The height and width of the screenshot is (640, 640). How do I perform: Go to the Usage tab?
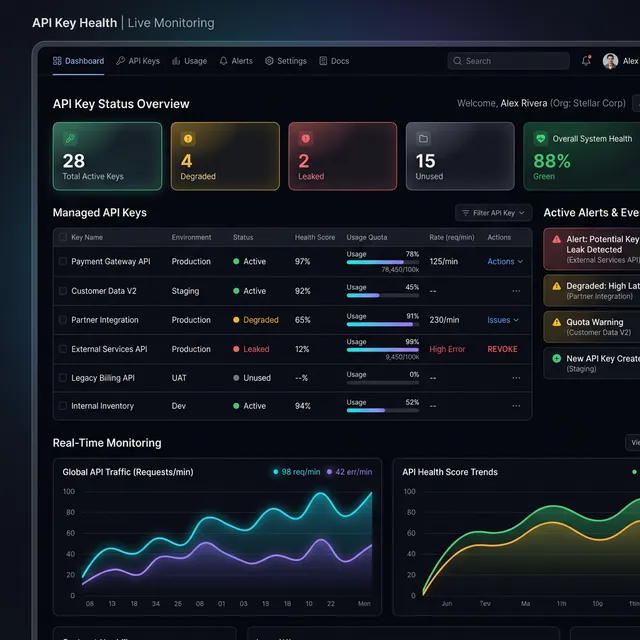click(189, 61)
